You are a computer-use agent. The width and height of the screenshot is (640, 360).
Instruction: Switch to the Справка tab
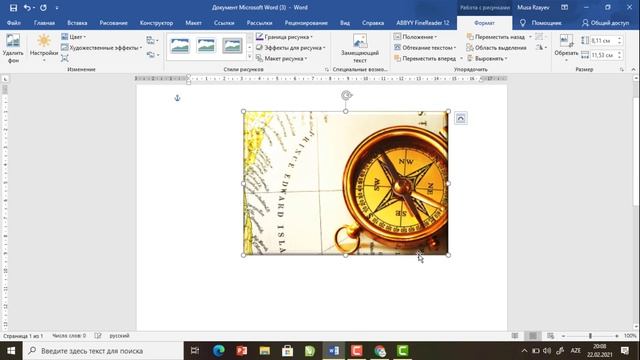373,23
